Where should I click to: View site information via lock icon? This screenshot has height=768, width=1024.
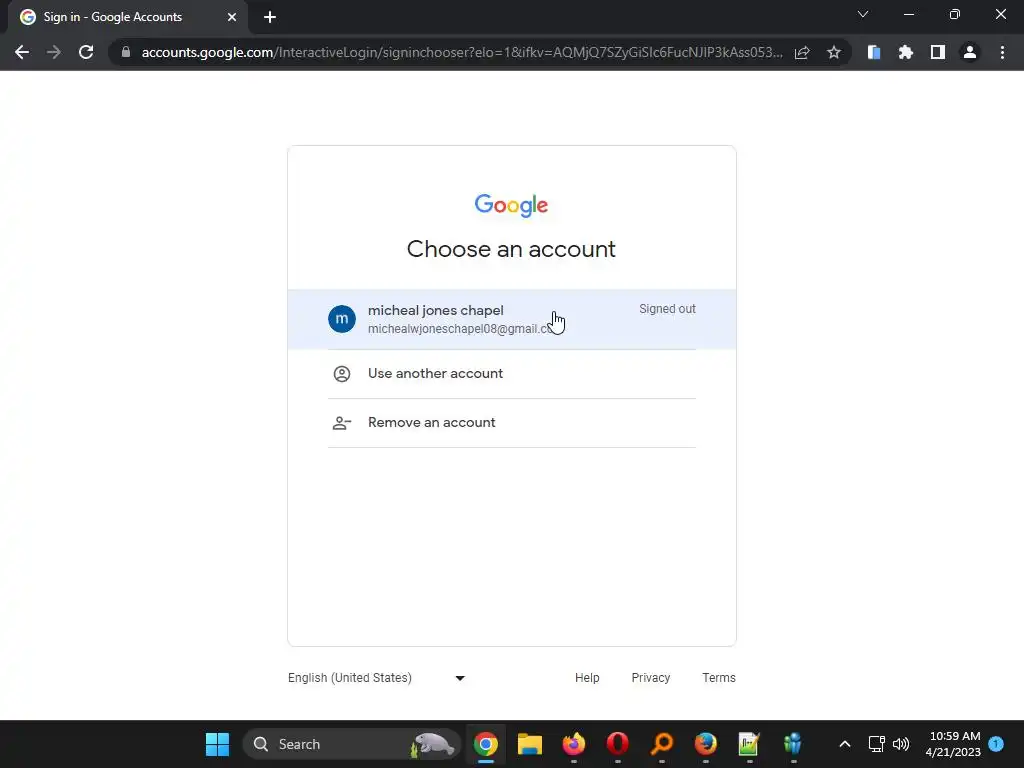(126, 52)
